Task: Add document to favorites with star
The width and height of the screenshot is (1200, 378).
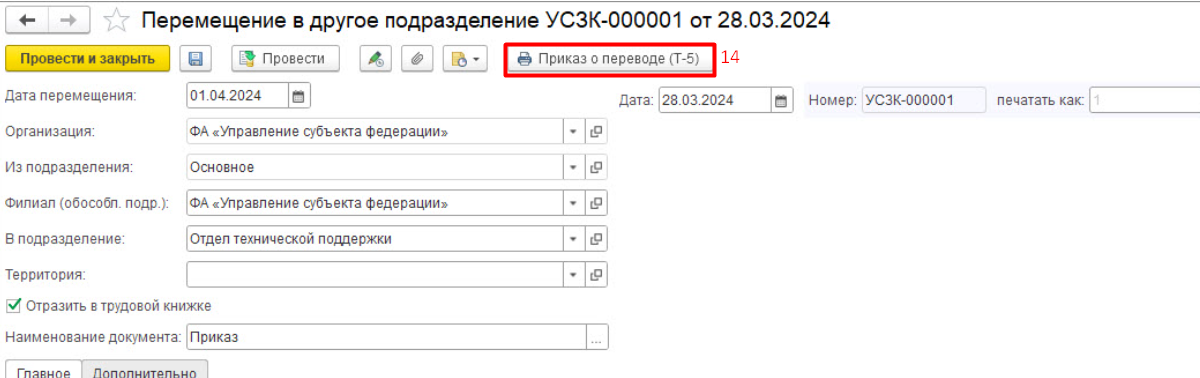Action: click(x=116, y=19)
